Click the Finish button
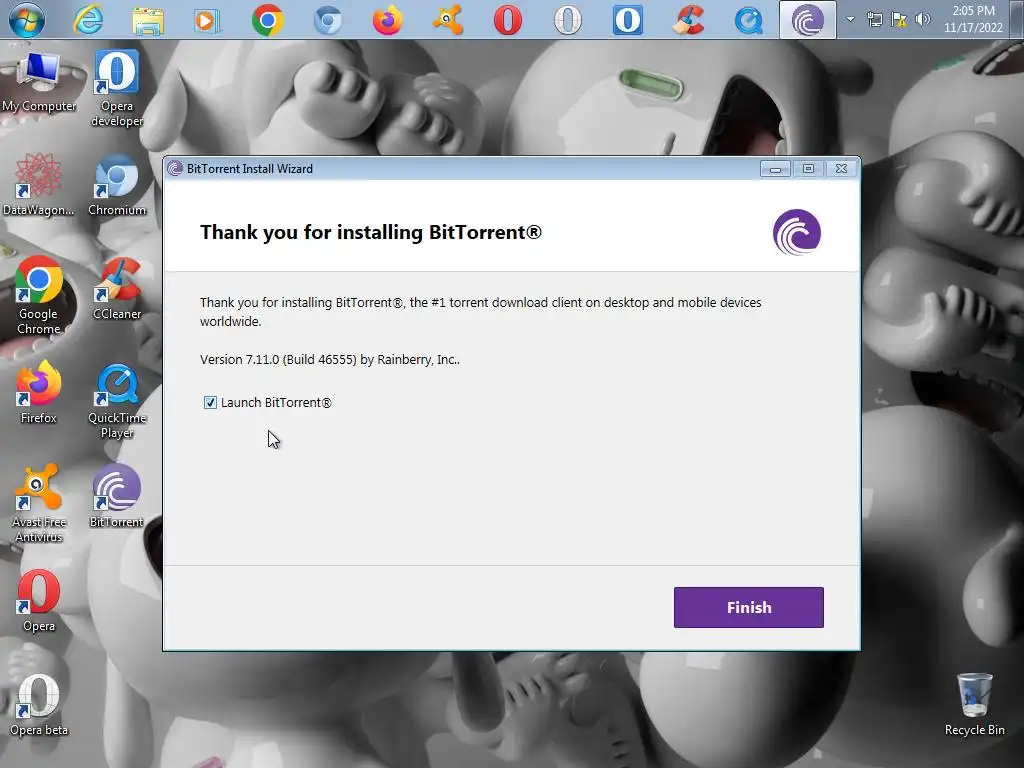Viewport: 1024px width, 768px height. click(748, 607)
